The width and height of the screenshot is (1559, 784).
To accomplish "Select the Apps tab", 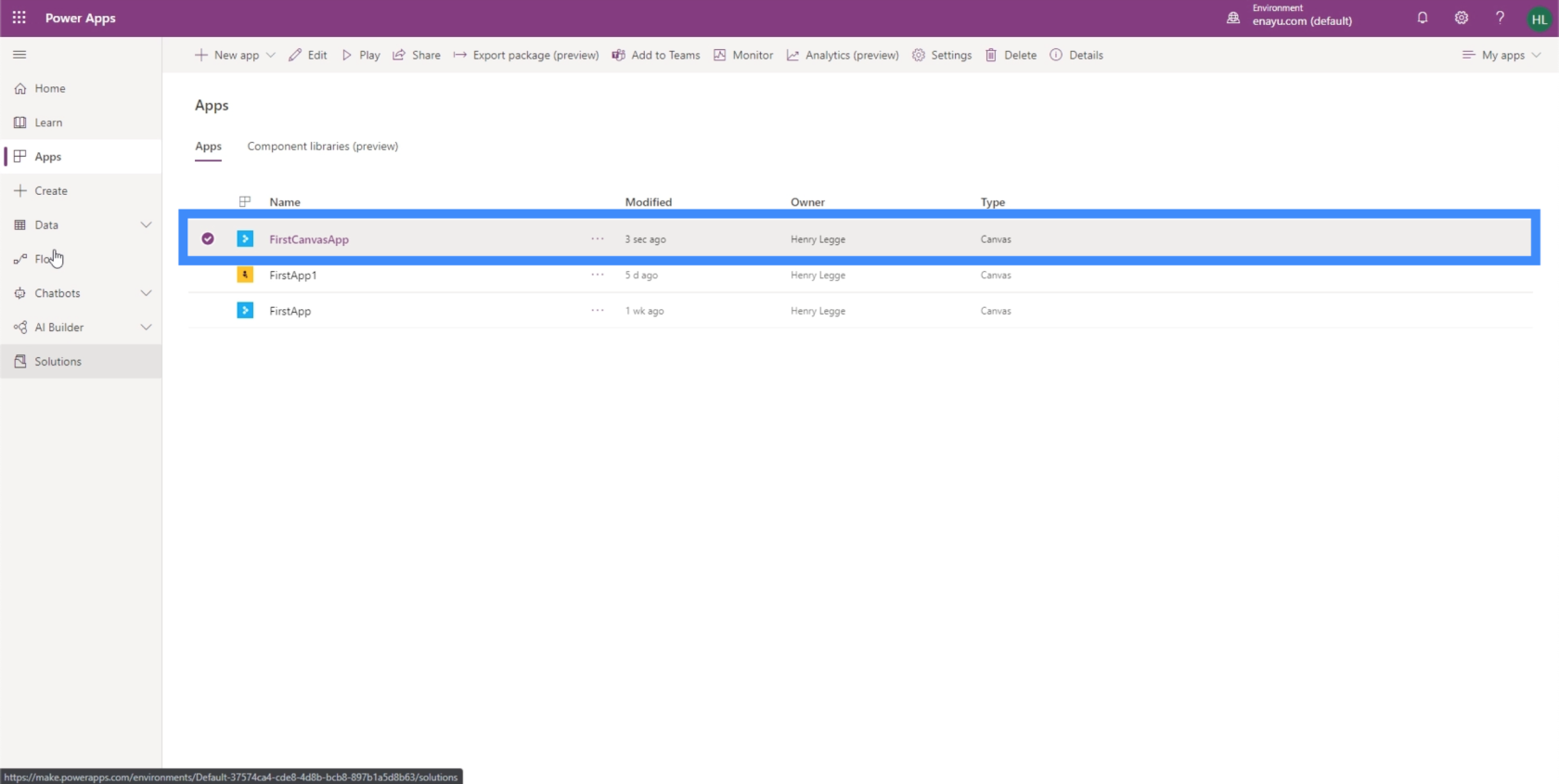I will tap(209, 147).
